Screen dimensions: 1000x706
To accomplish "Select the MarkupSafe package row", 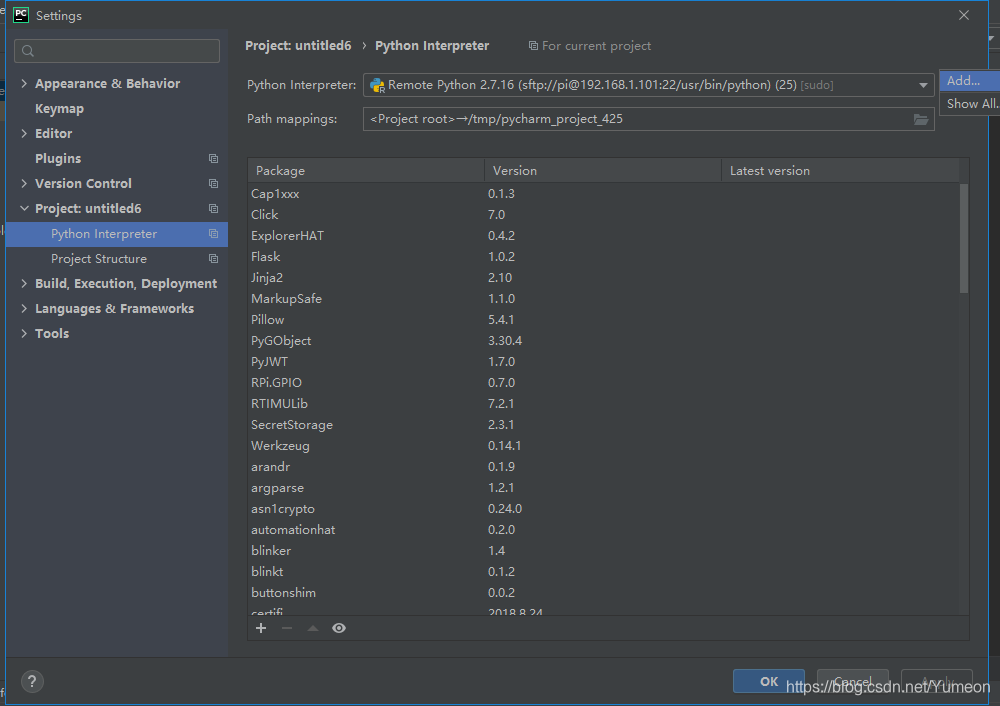I will 603,299.
